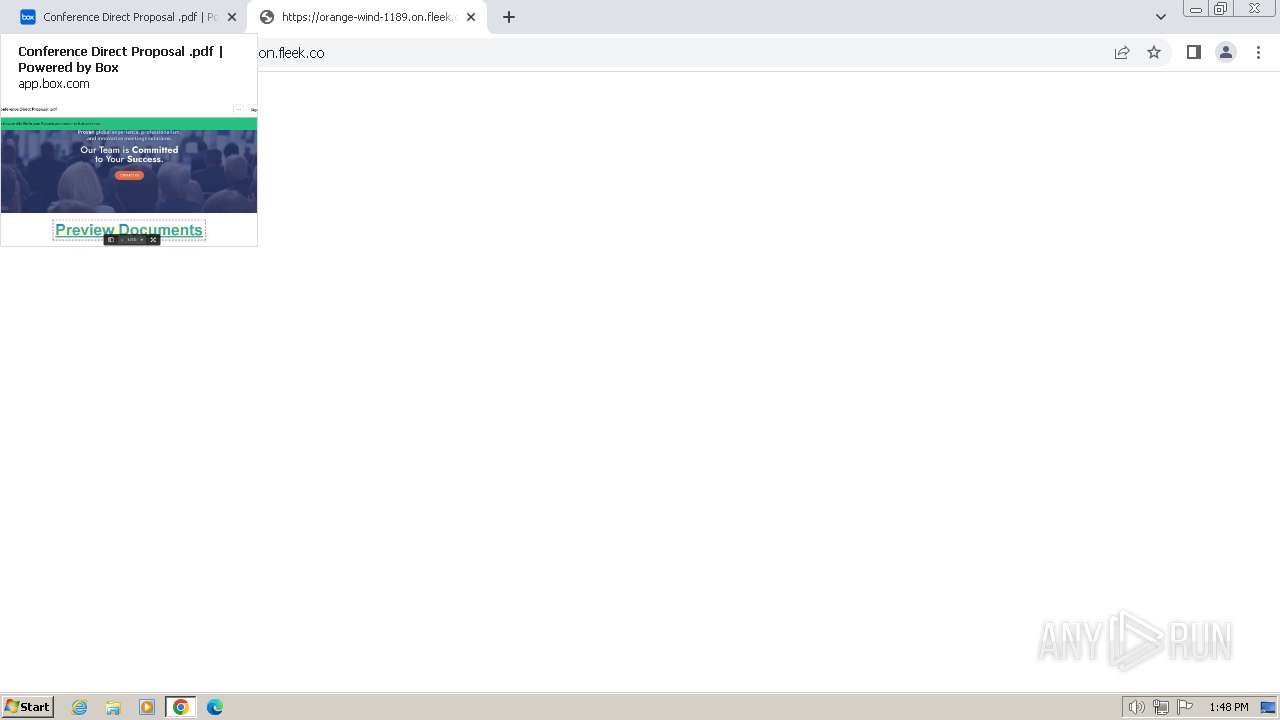Image resolution: width=1280 pixels, height=720 pixels.
Task: Click the 1:48 PM clock
Action: coord(1229,707)
